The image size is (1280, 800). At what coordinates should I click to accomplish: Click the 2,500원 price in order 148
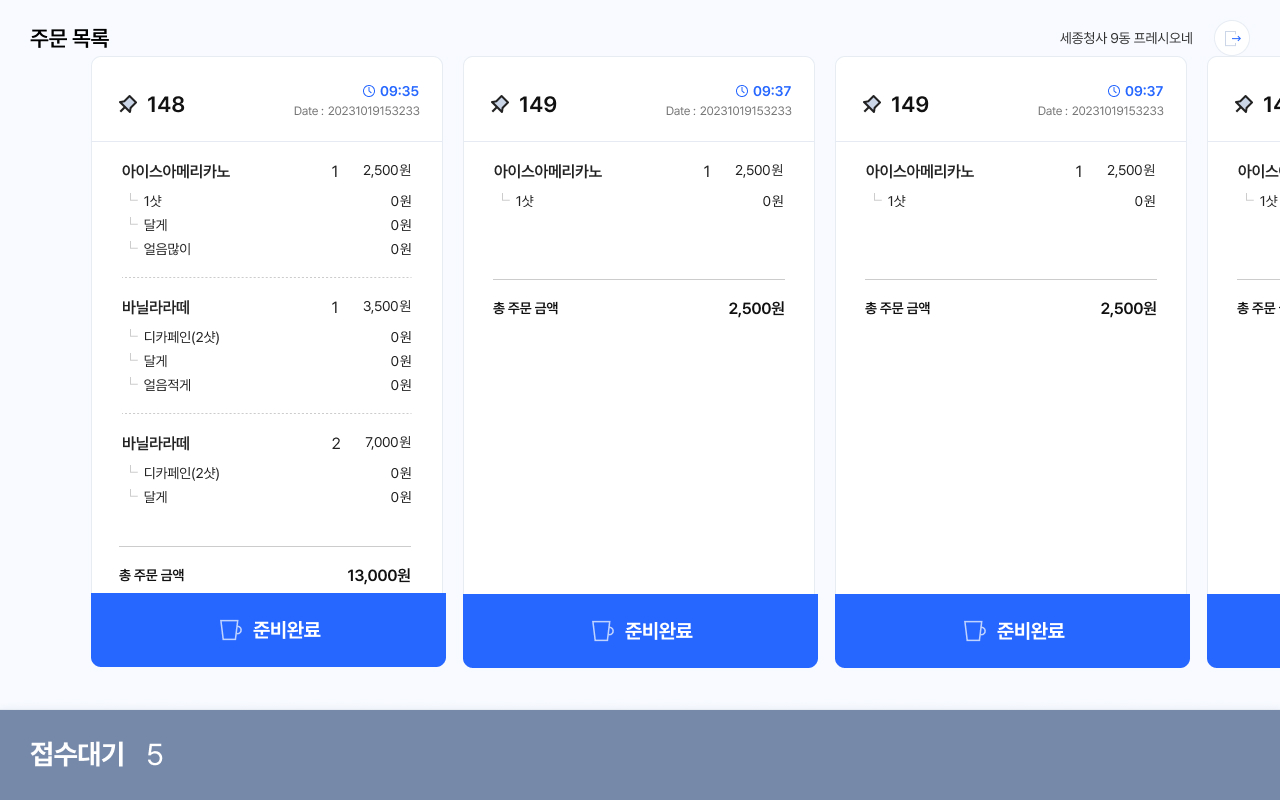pos(387,170)
